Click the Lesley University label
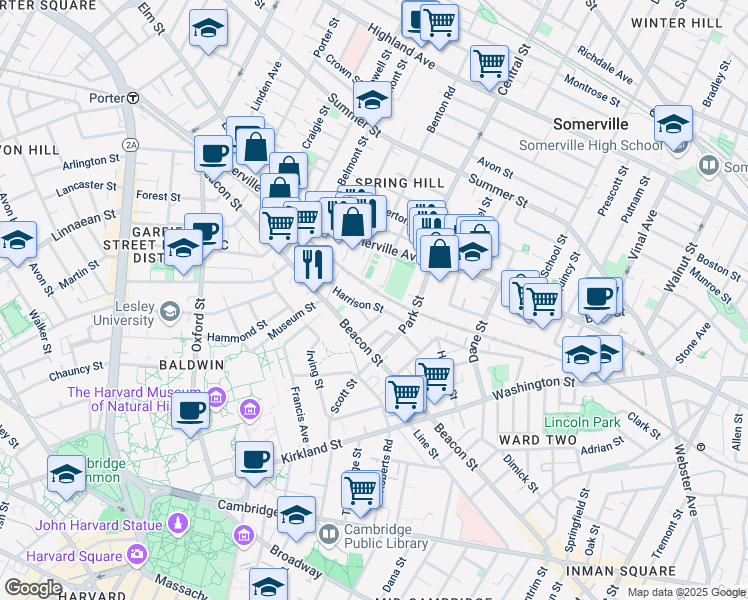 click(124, 313)
